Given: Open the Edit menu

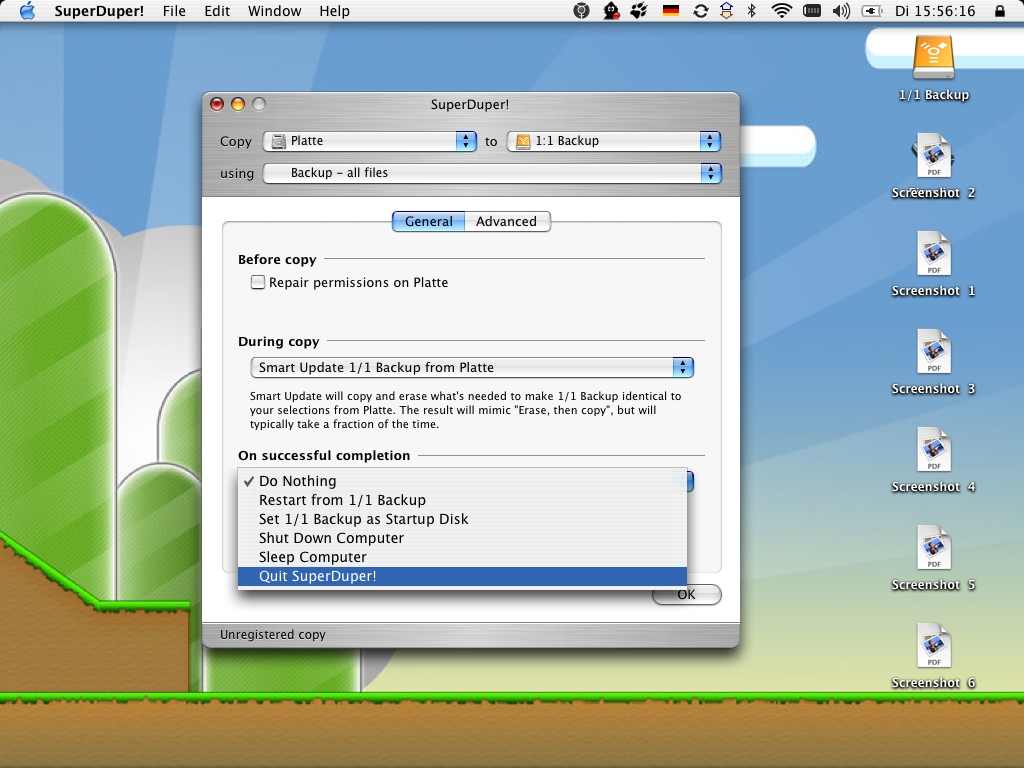Looking at the screenshot, I should pos(217,11).
